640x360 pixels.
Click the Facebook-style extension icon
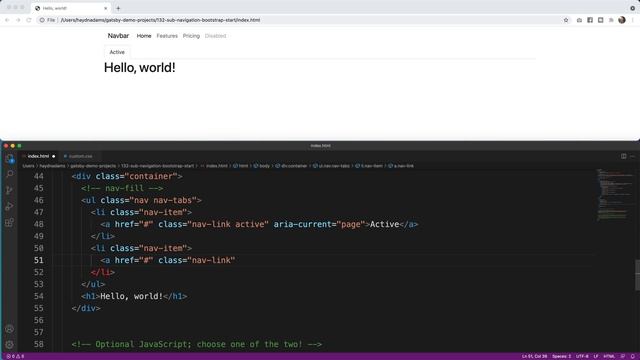[x=590, y=20]
